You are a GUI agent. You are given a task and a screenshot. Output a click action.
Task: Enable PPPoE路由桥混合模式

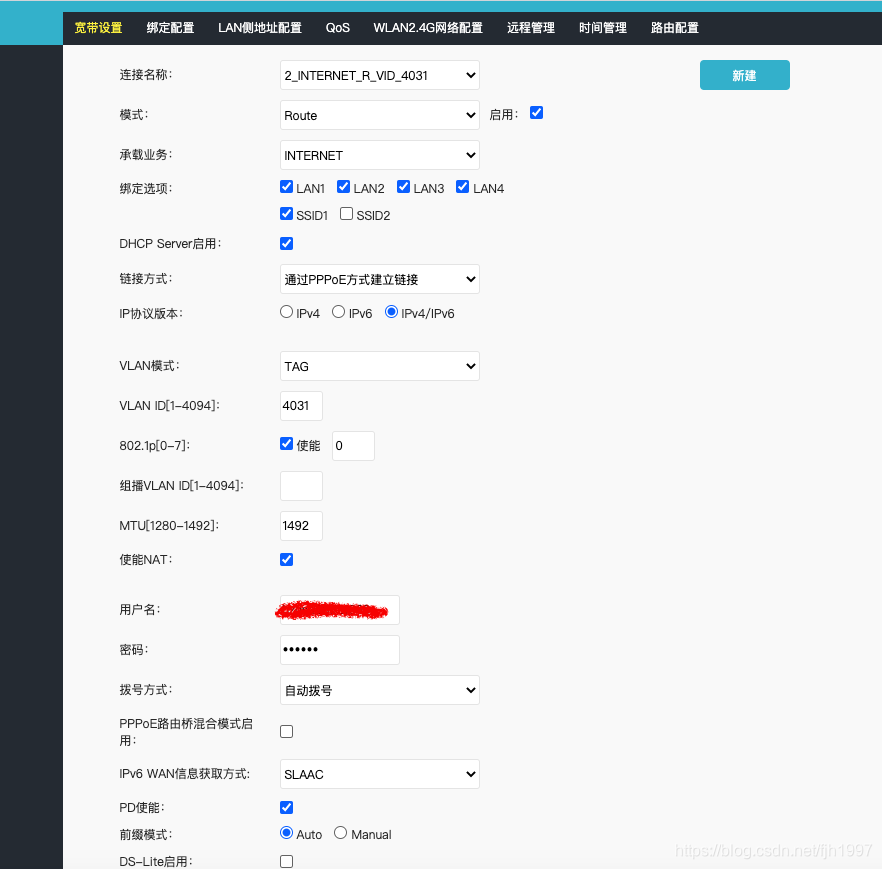[286, 731]
